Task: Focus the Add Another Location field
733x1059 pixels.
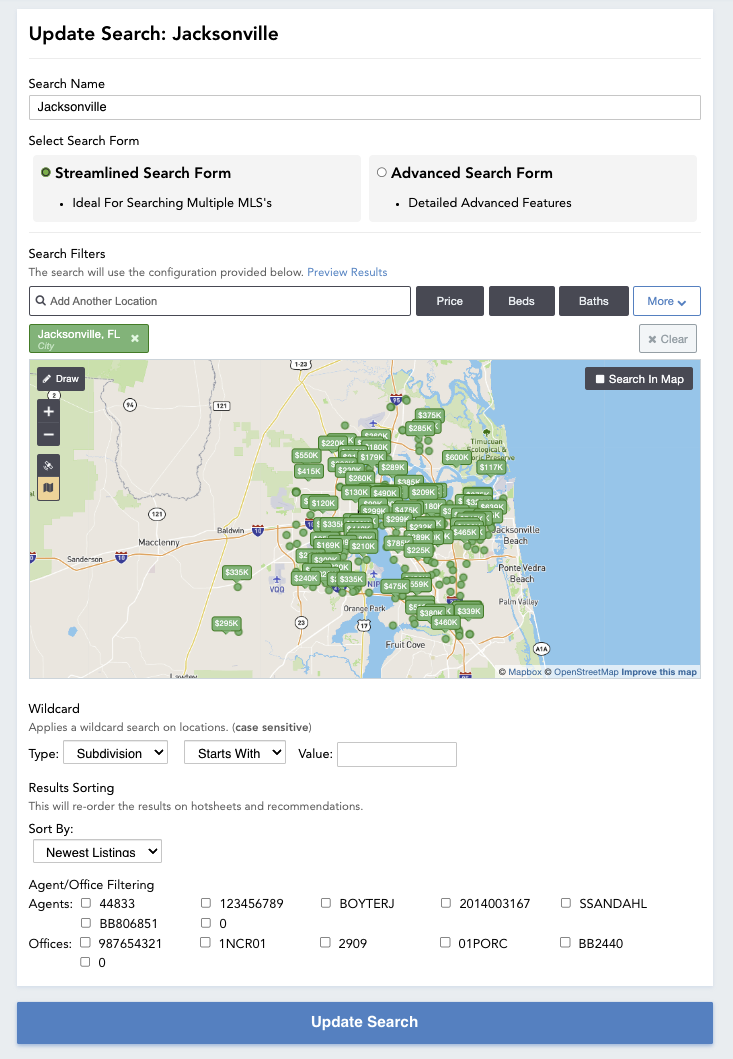Action: coord(220,301)
